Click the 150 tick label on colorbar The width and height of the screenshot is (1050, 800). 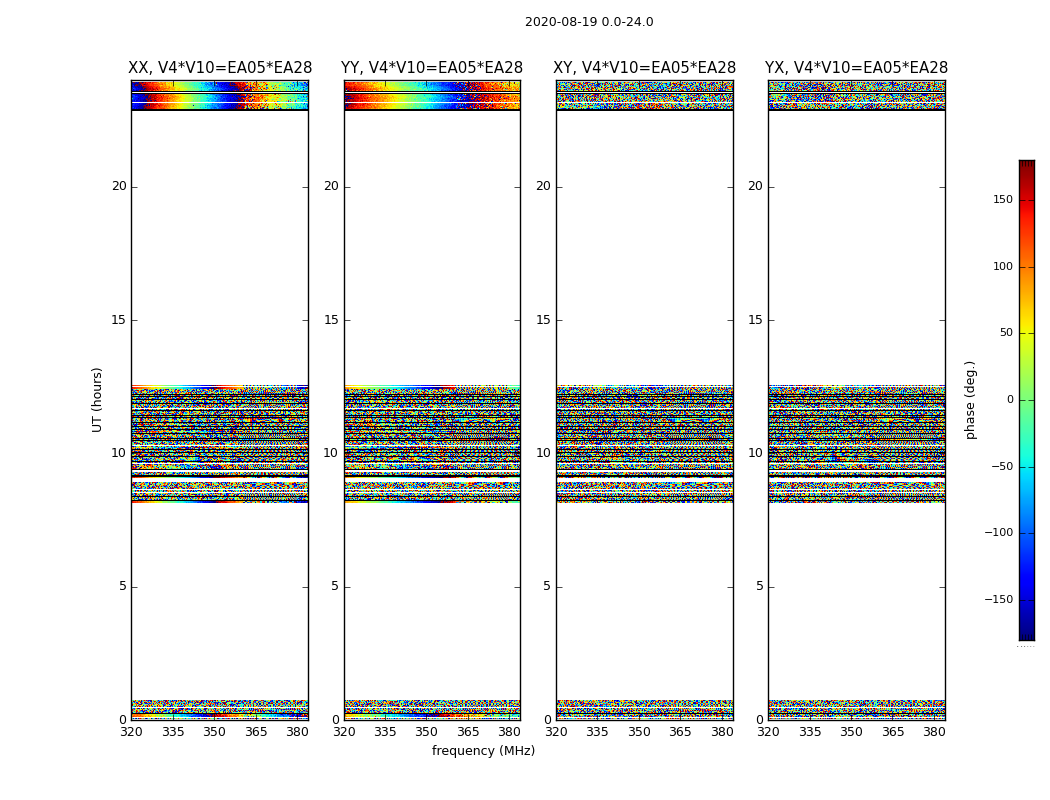tap(1002, 200)
